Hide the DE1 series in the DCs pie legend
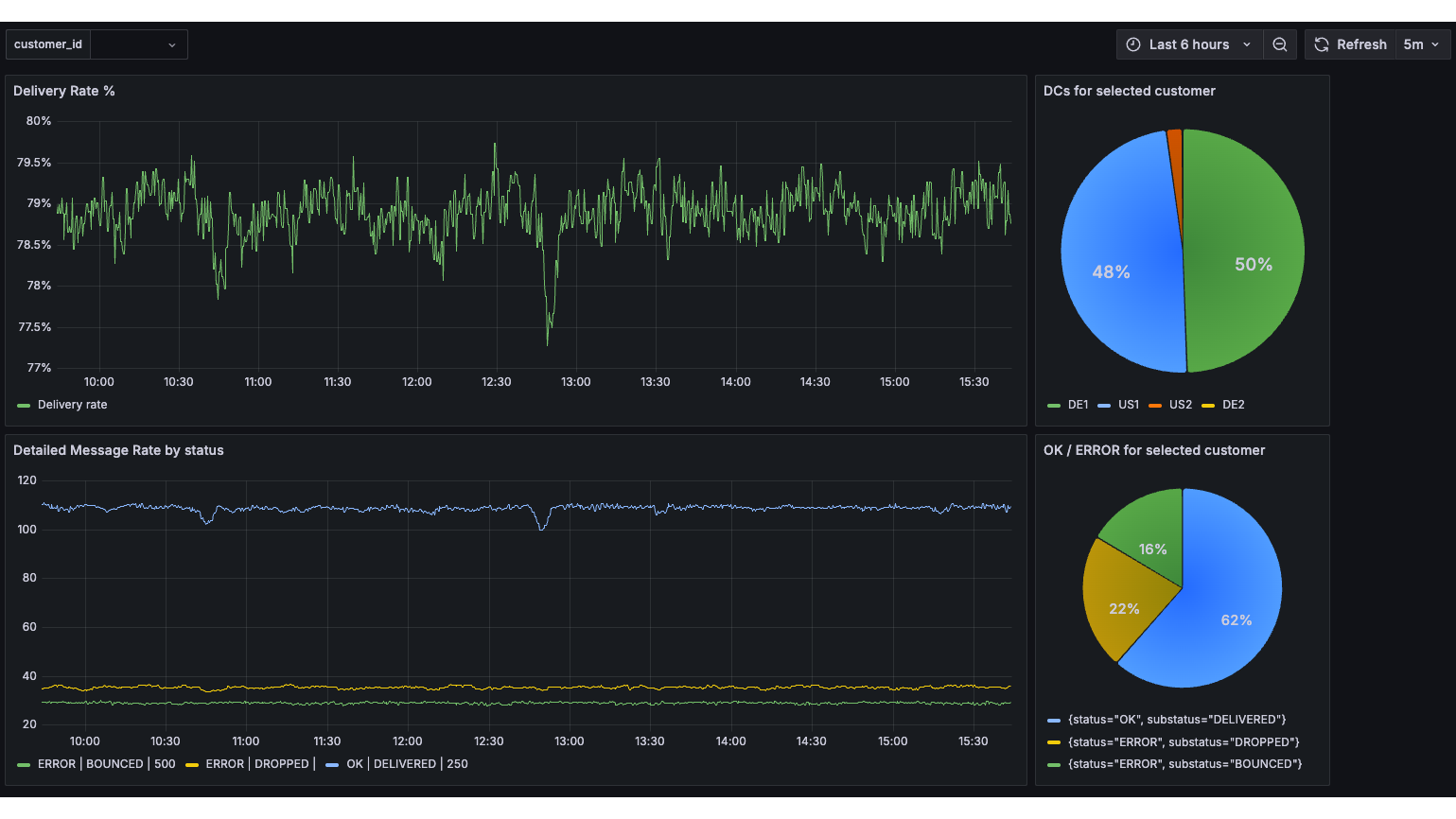The image size is (1456, 819). tap(1078, 404)
